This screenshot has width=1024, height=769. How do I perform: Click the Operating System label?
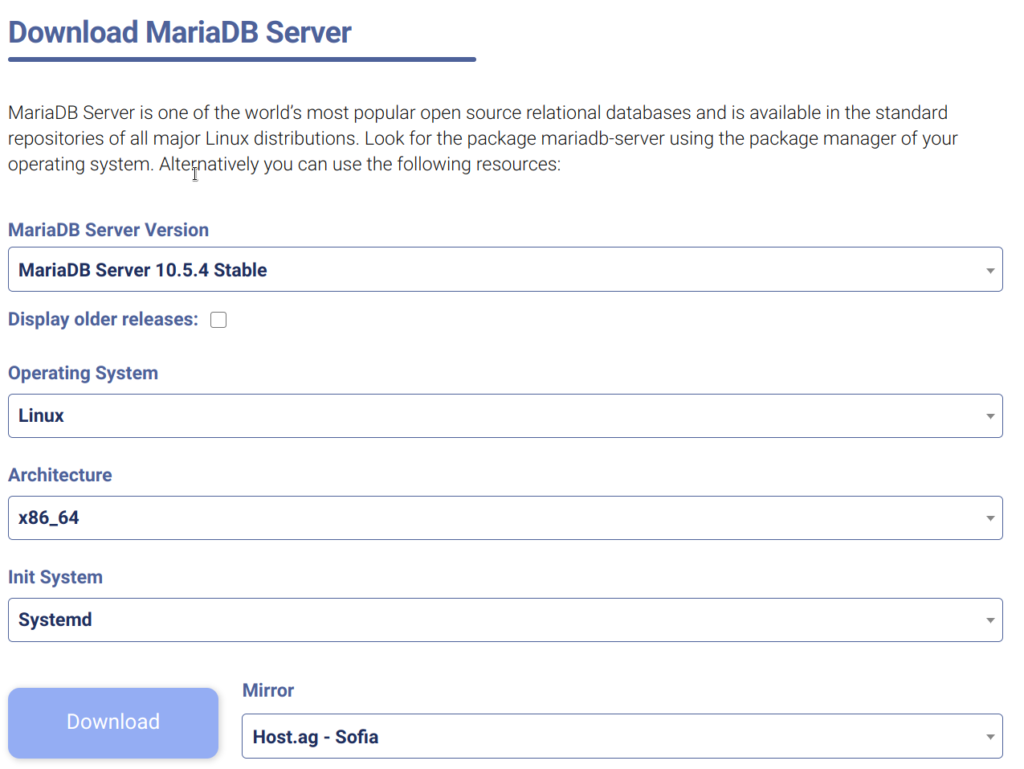pos(83,373)
